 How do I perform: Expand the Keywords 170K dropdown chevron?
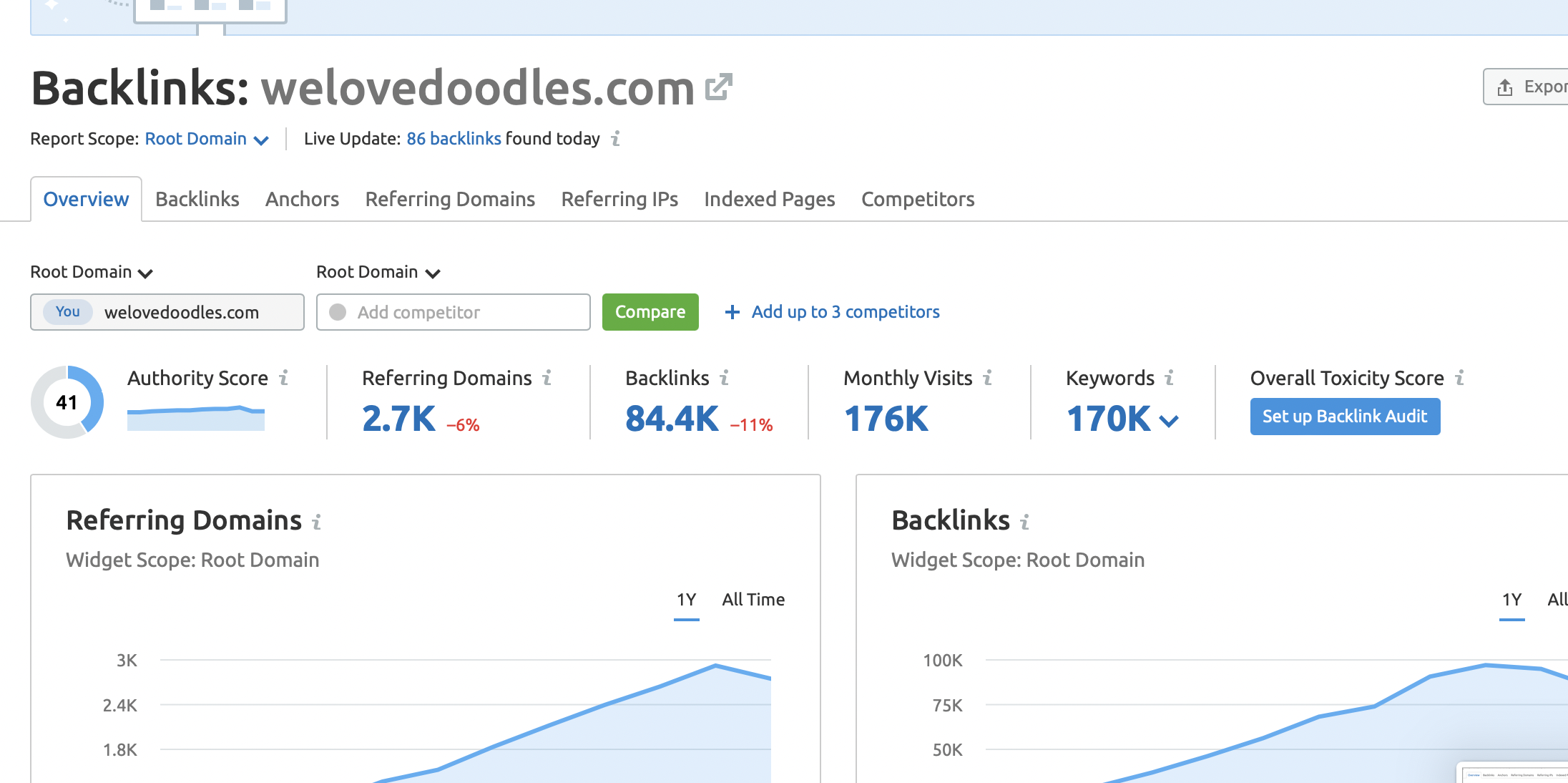(x=1169, y=421)
